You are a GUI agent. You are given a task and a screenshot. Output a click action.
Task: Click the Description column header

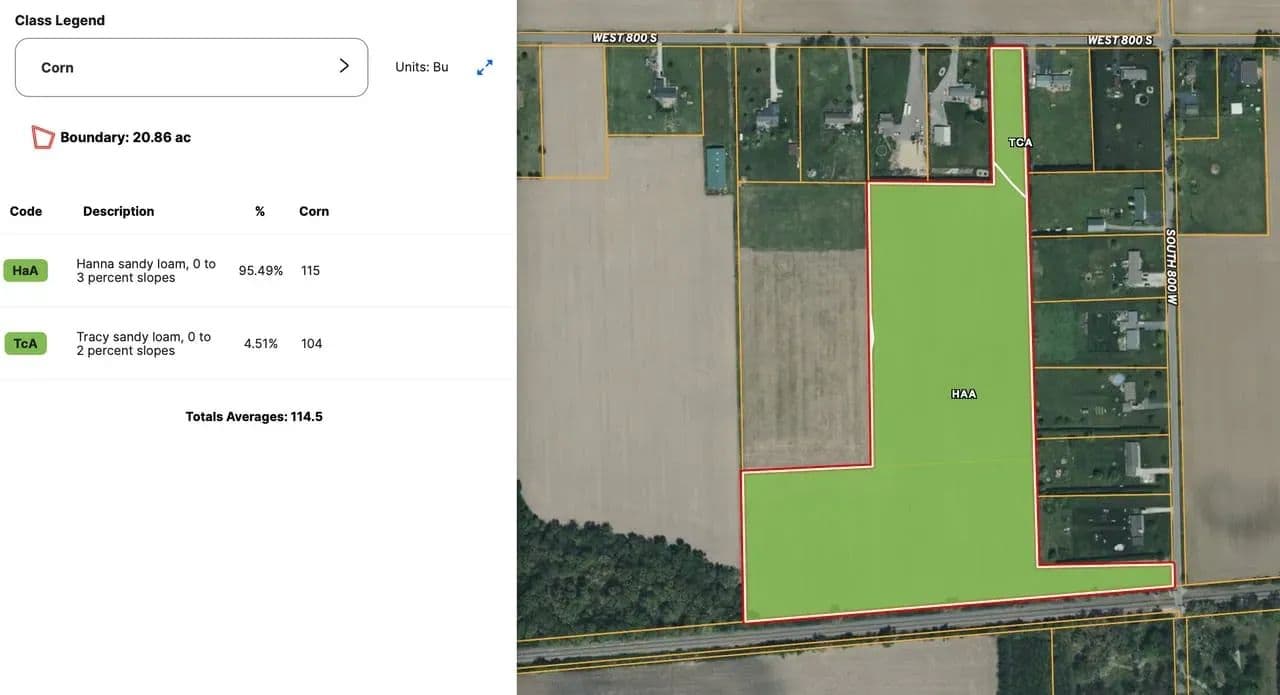click(x=119, y=211)
